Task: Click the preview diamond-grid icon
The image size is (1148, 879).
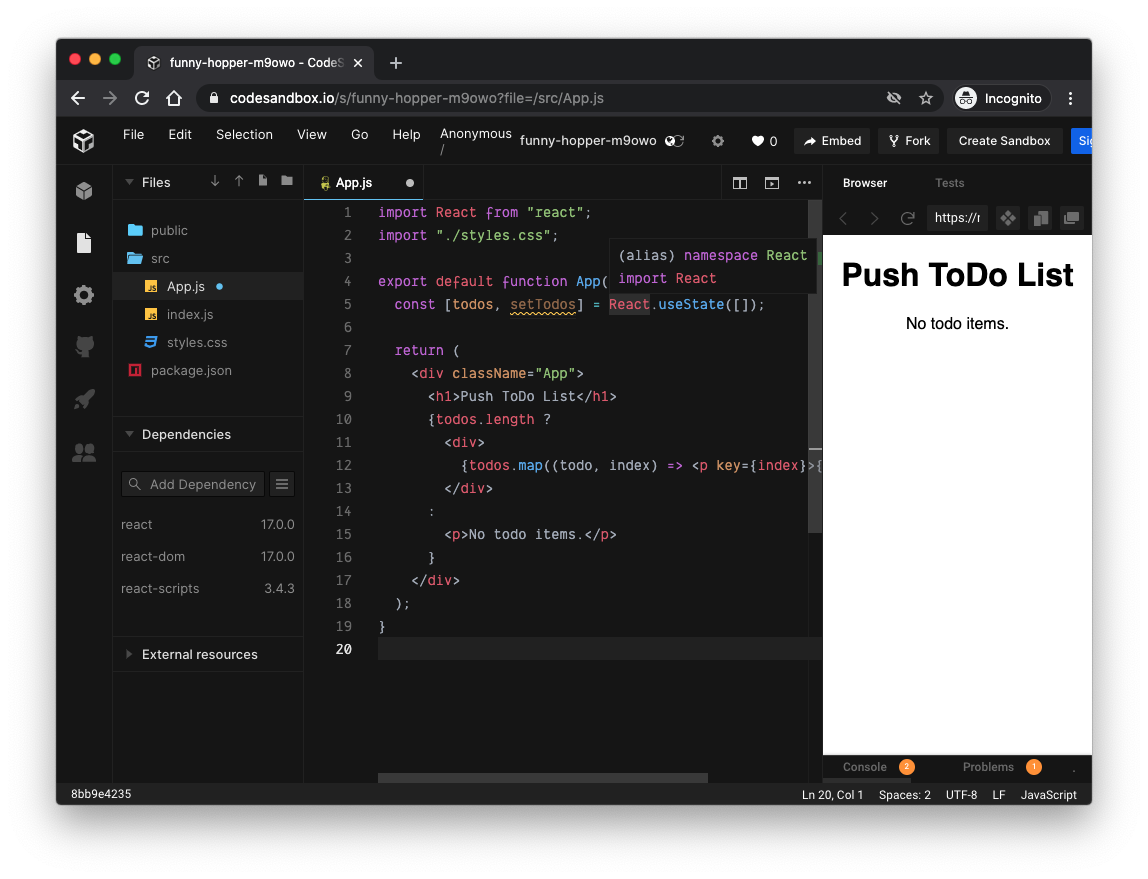Action: (x=1008, y=218)
